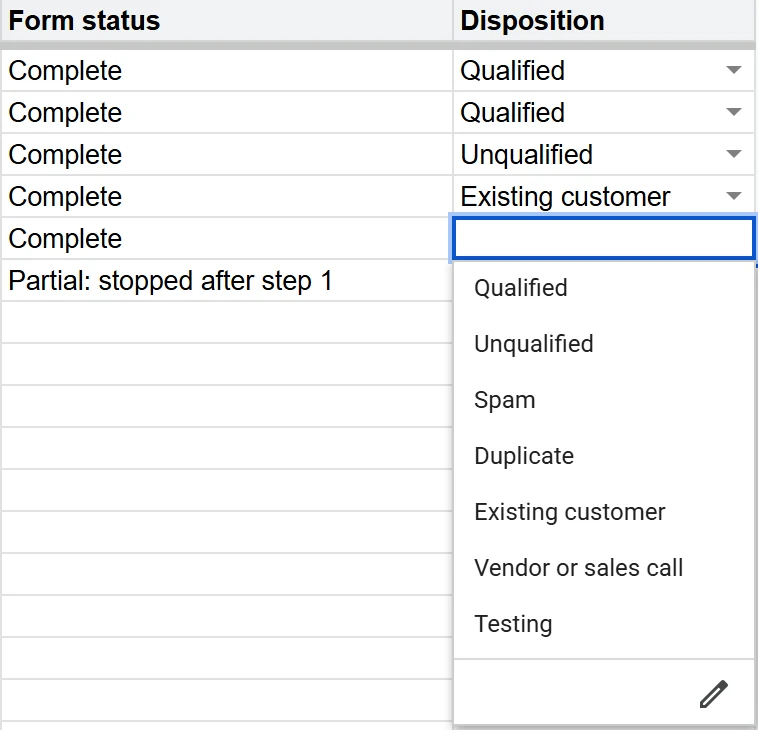Image resolution: width=758 pixels, height=730 pixels.
Task: Click the Form status column header
Action: (x=226, y=21)
